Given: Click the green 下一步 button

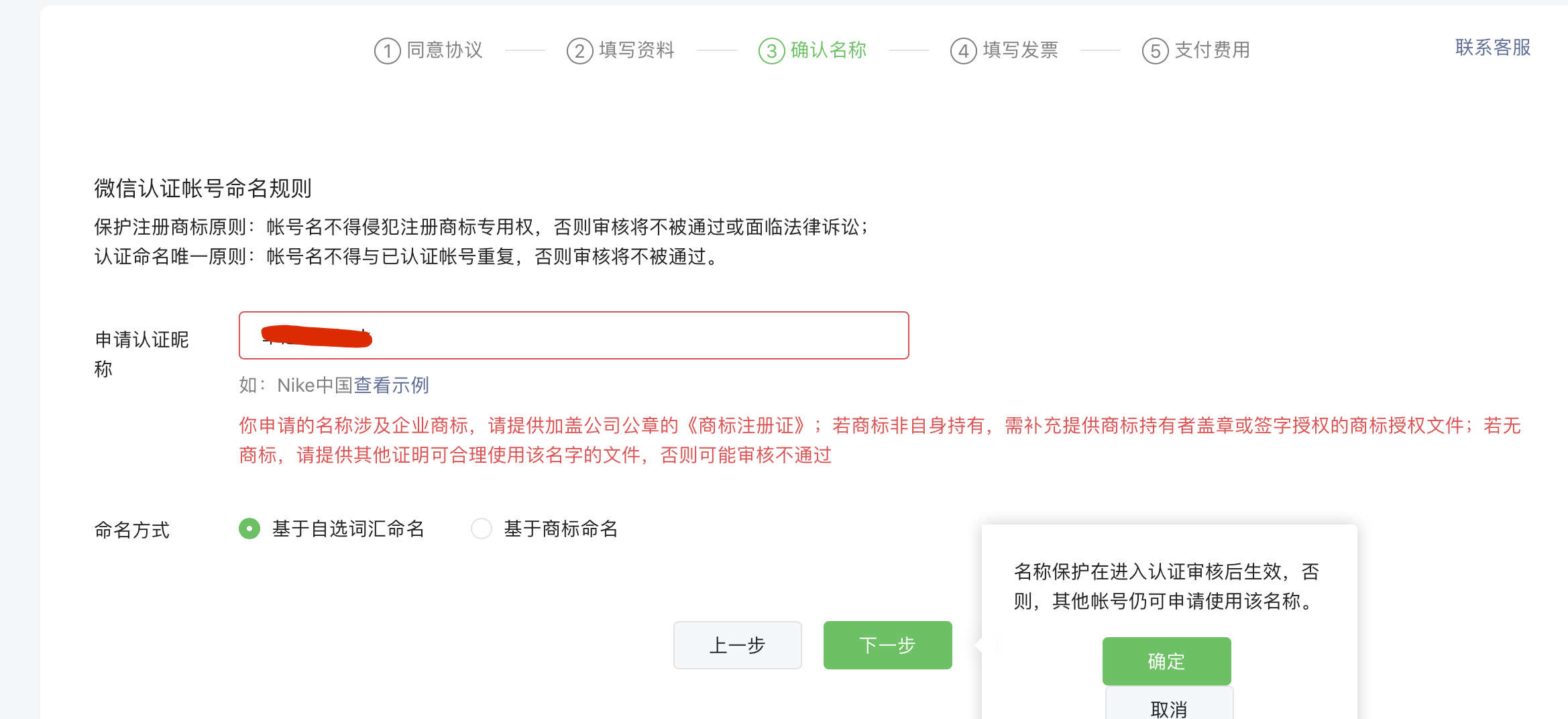Looking at the screenshot, I should pos(888,645).
